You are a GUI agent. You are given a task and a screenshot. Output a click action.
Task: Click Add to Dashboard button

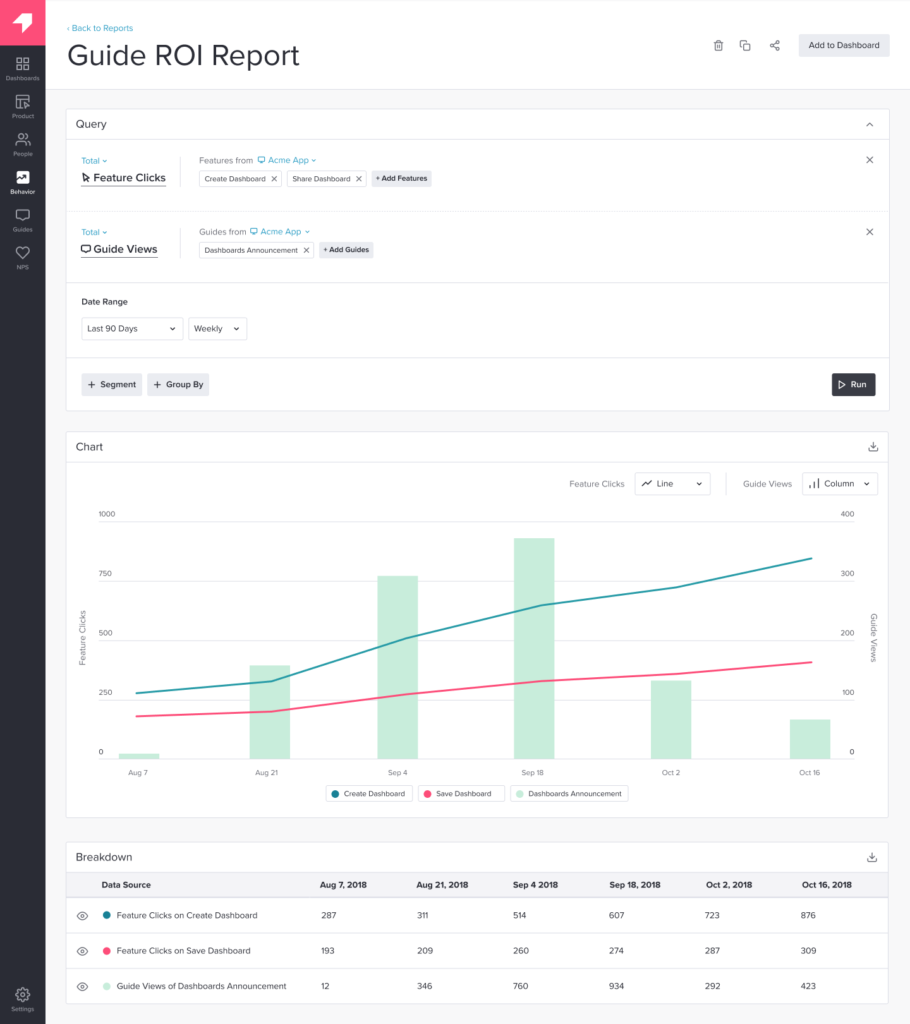[x=843, y=45]
